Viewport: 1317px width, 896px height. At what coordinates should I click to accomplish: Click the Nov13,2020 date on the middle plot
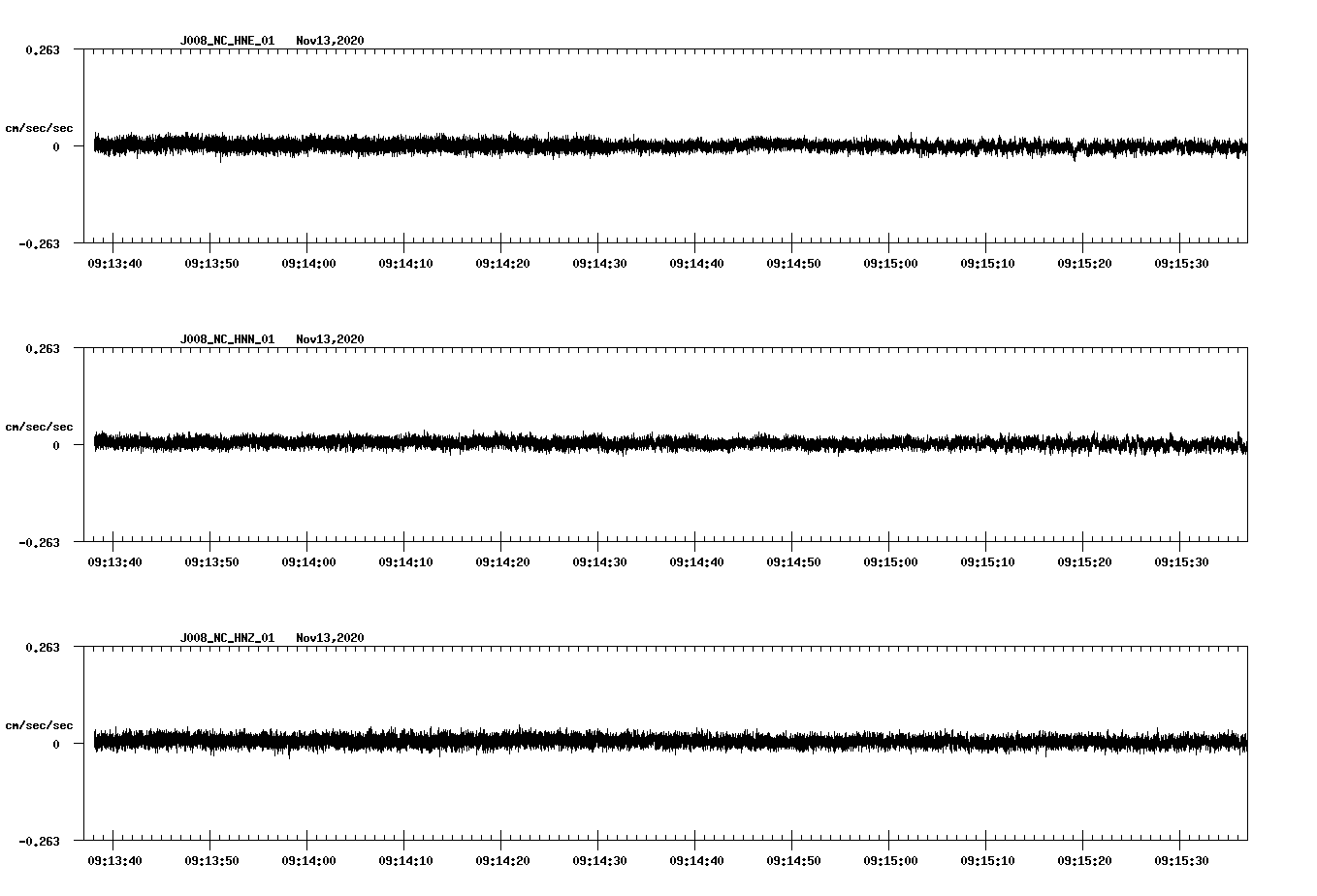tap(331, 339)
